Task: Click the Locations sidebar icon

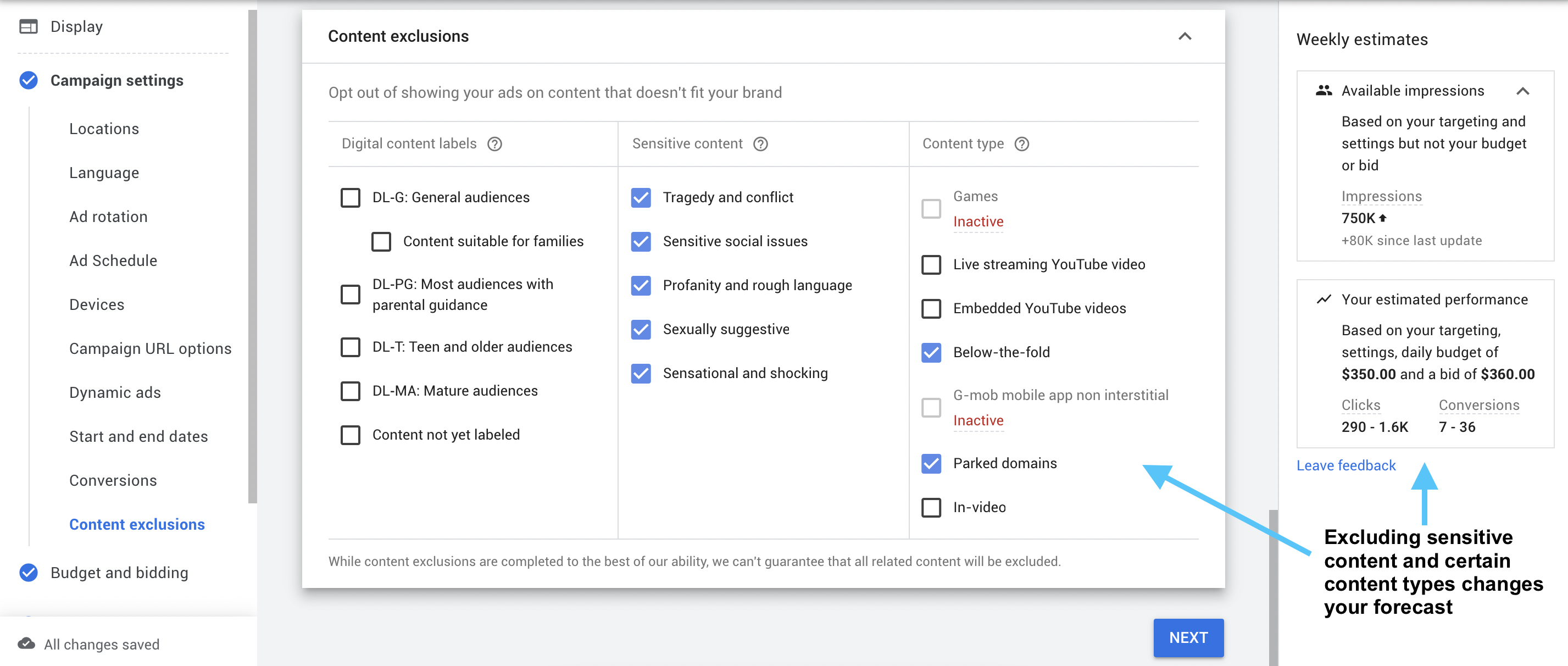Action: (103, 128)
